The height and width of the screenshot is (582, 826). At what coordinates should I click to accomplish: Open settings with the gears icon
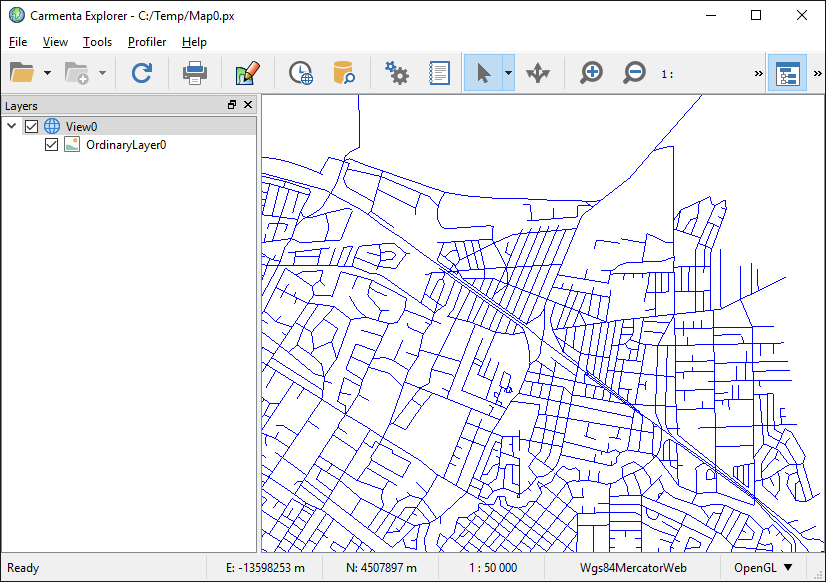pos(397,73)
